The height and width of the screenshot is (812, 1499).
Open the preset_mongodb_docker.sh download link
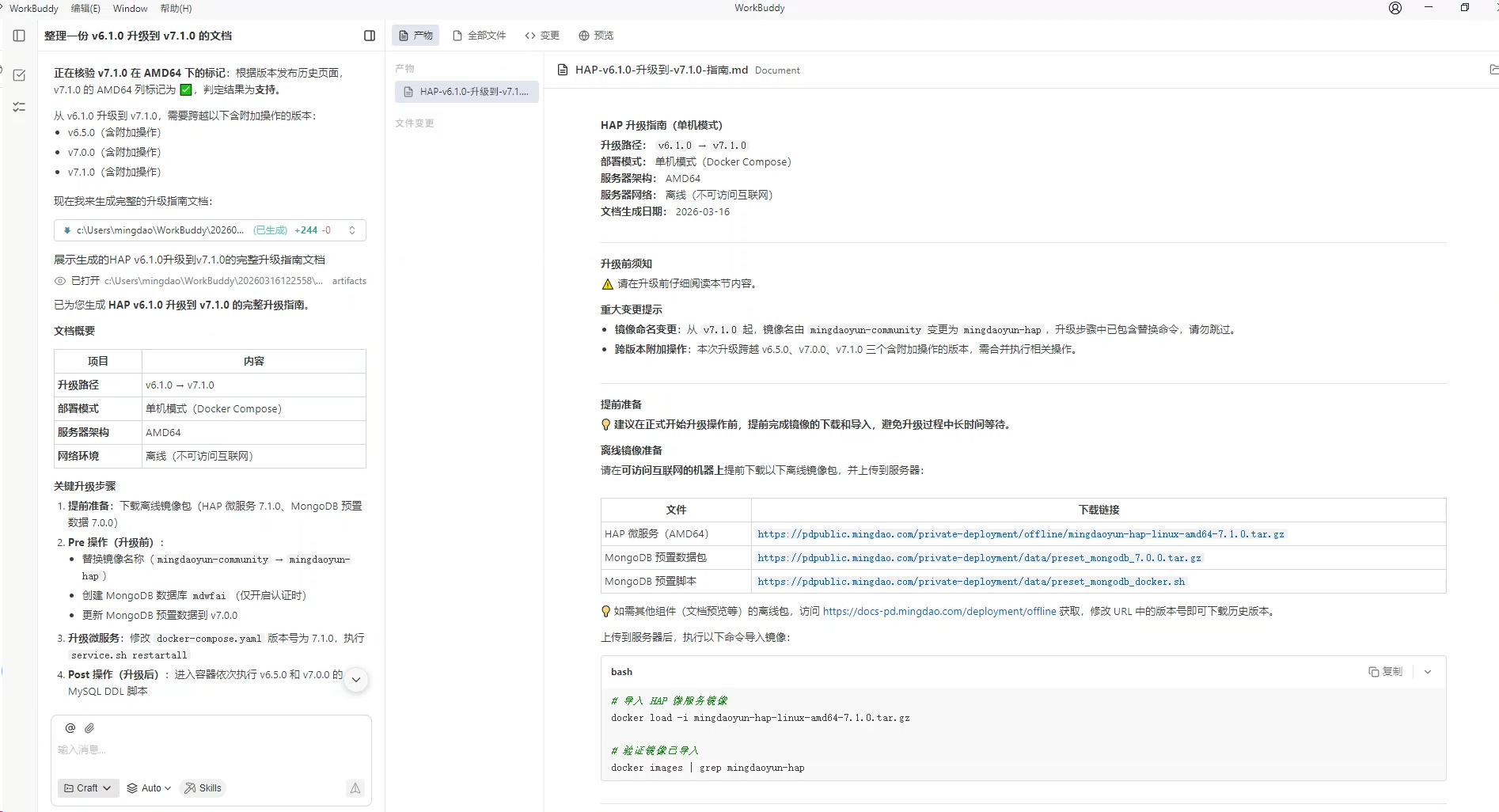tap(971, 582)
